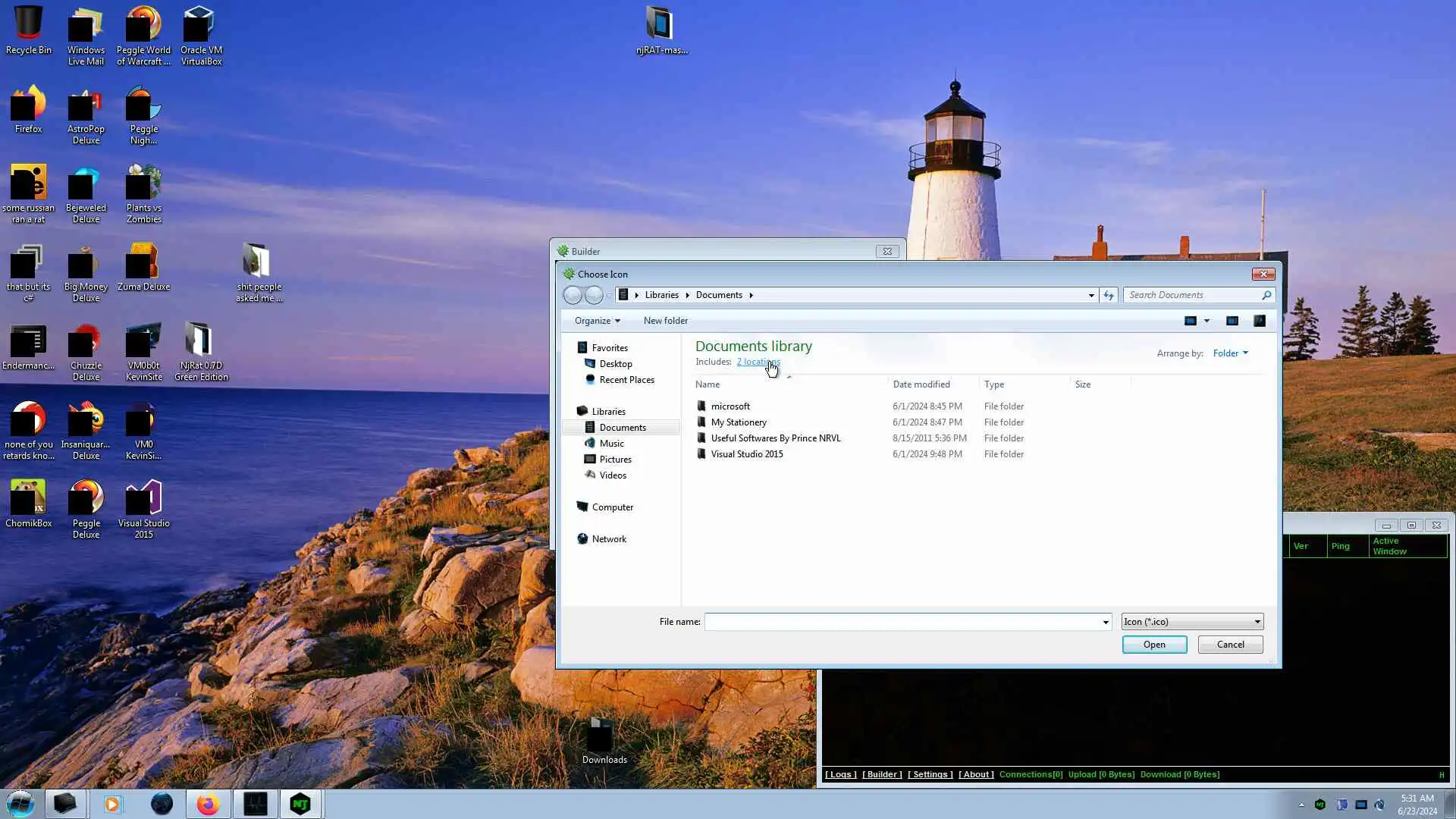Open Firefox from the taskbar
Image resolution: width=1456 pixels, height=819 pixels.
coord(208,804)
